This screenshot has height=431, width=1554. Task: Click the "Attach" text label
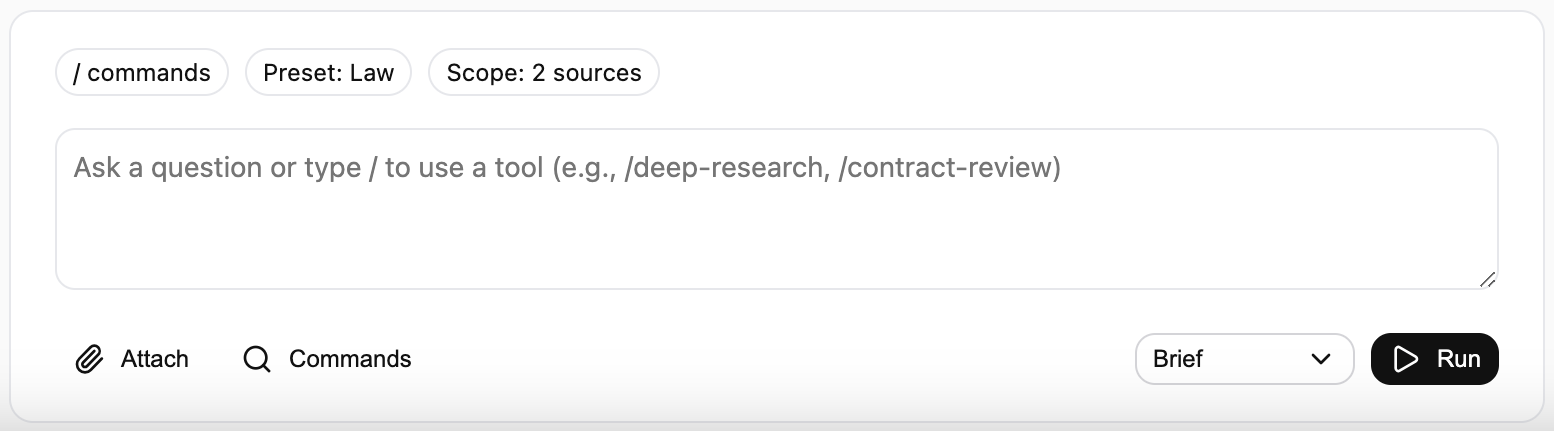[155, 359]
